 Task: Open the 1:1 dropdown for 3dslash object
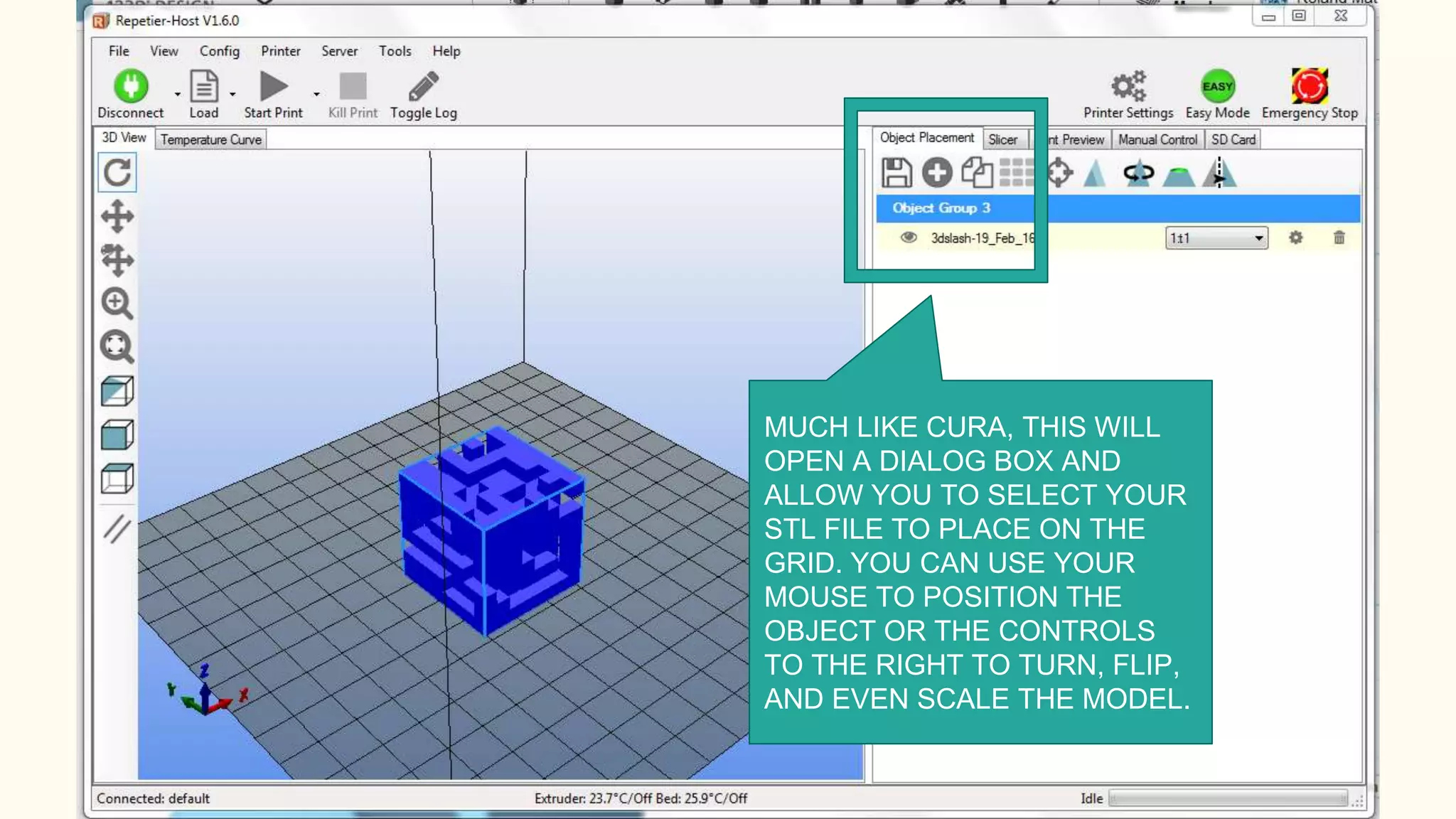pos(1216,238)
